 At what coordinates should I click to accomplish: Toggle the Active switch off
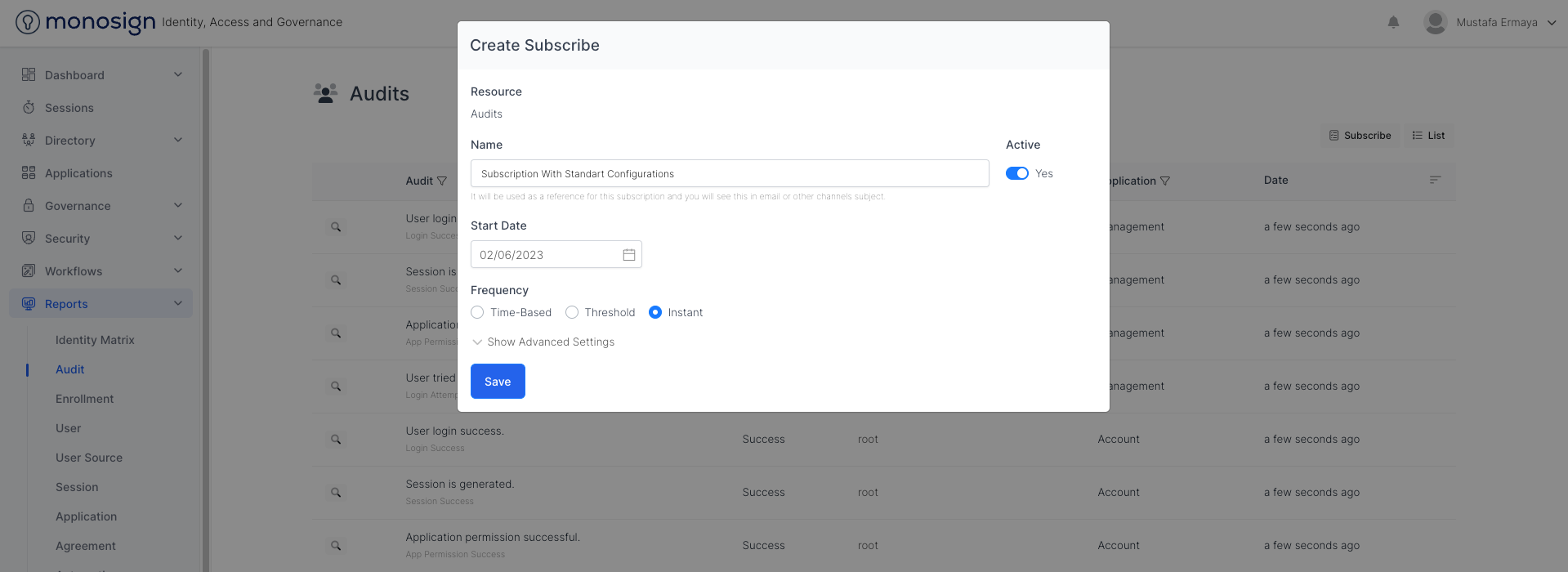[1016, 173]
